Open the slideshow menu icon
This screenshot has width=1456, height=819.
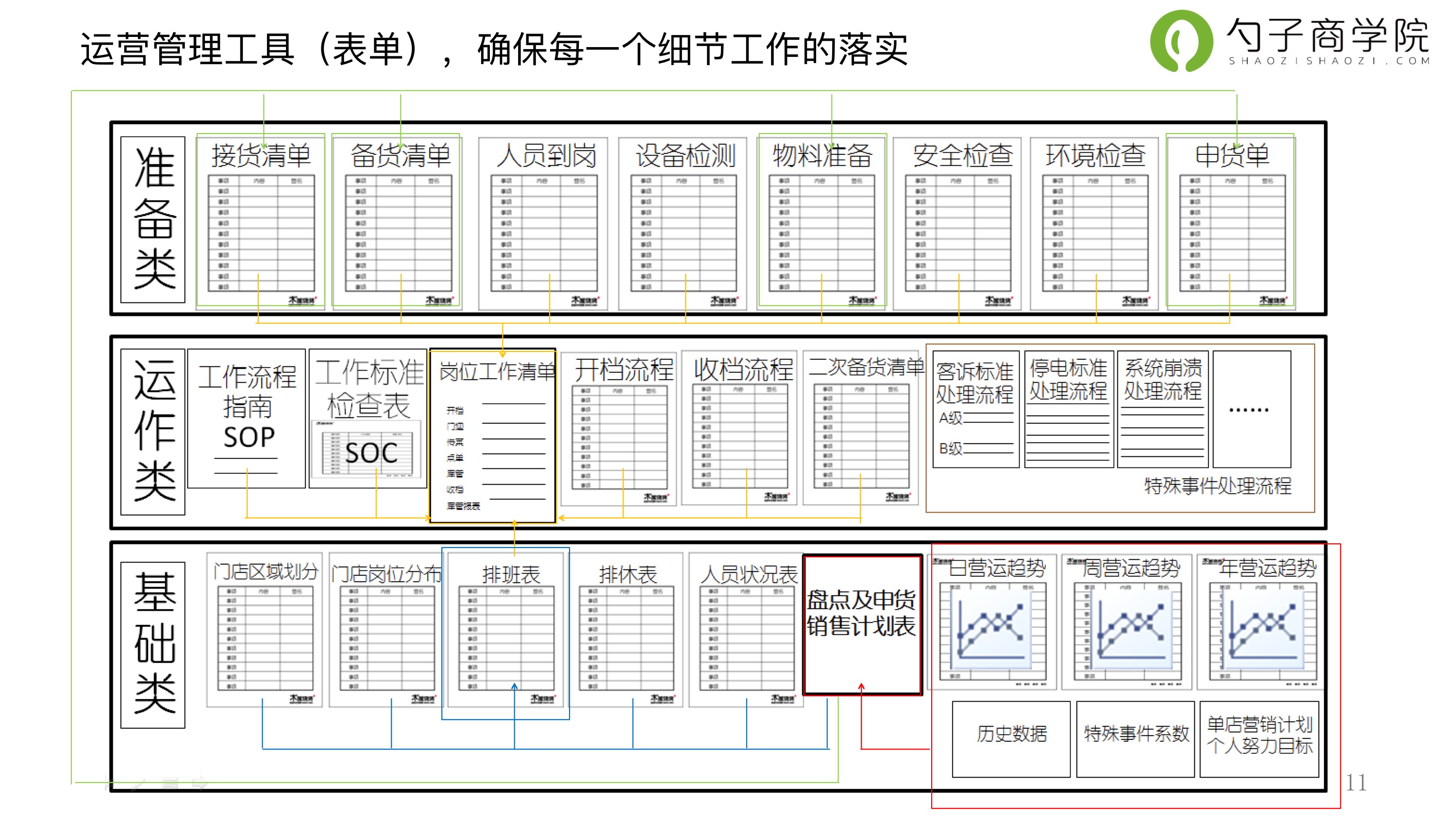tap(169, 784)
